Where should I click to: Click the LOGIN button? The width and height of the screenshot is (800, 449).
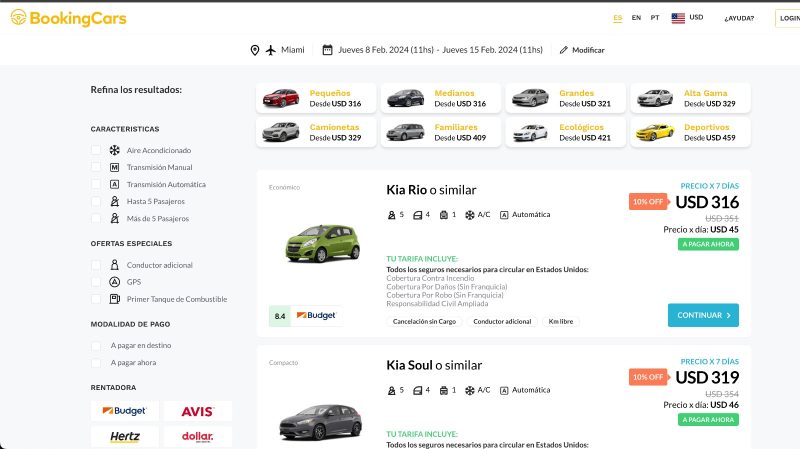tap(787, 18)
